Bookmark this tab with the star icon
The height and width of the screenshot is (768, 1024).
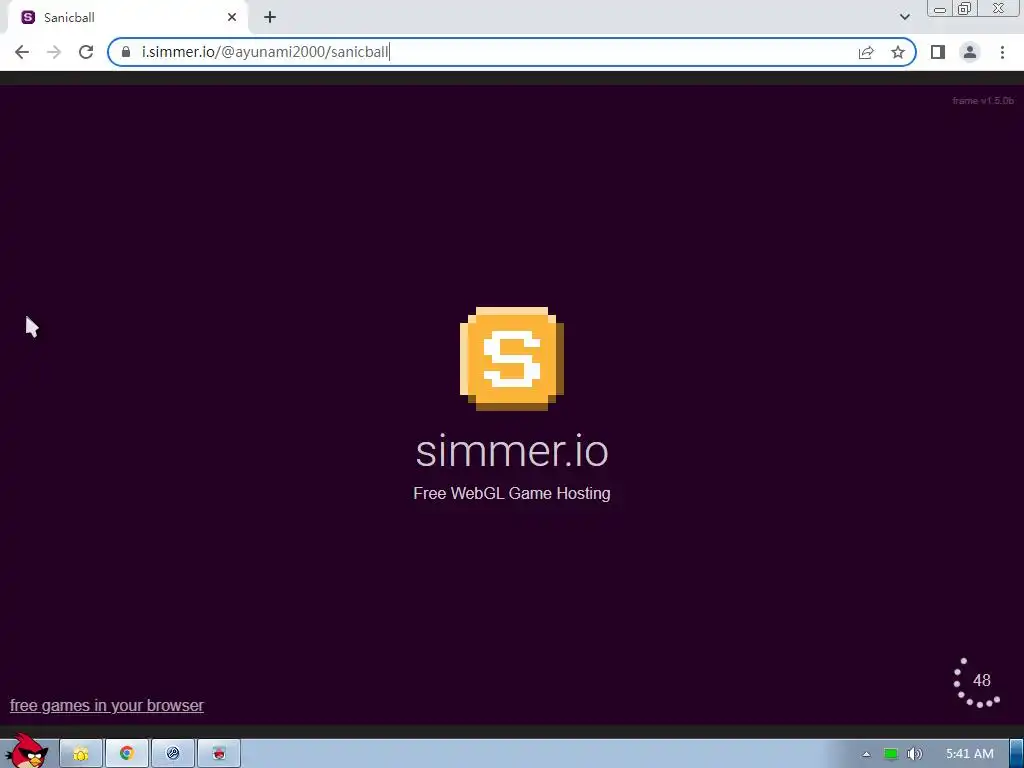coord(898,52)
